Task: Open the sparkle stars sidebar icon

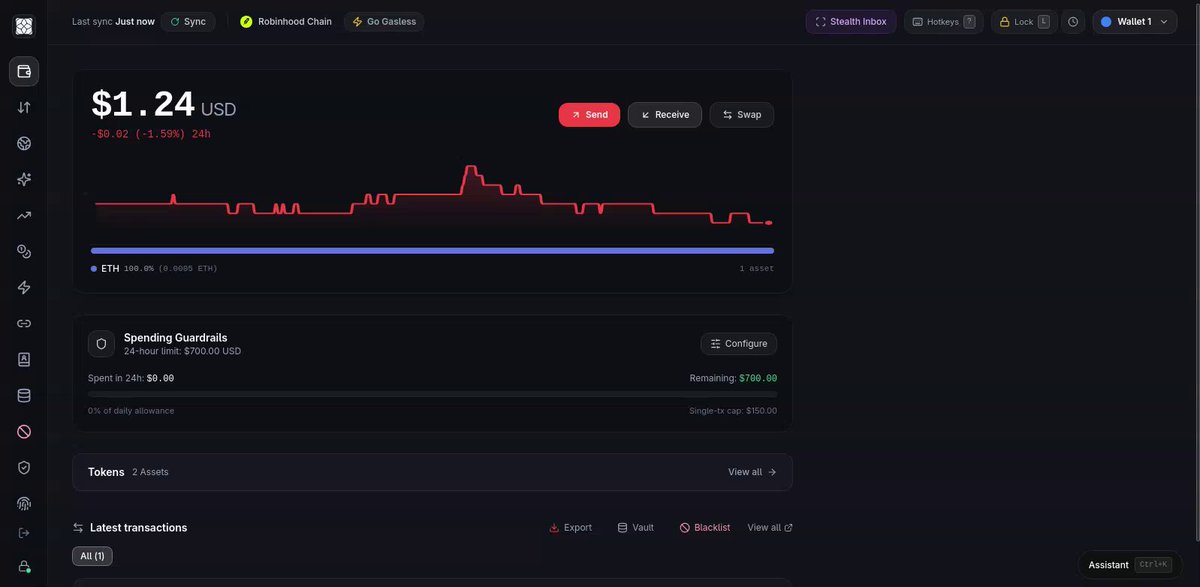Action: pyautogui.click(x=24, y=180)
